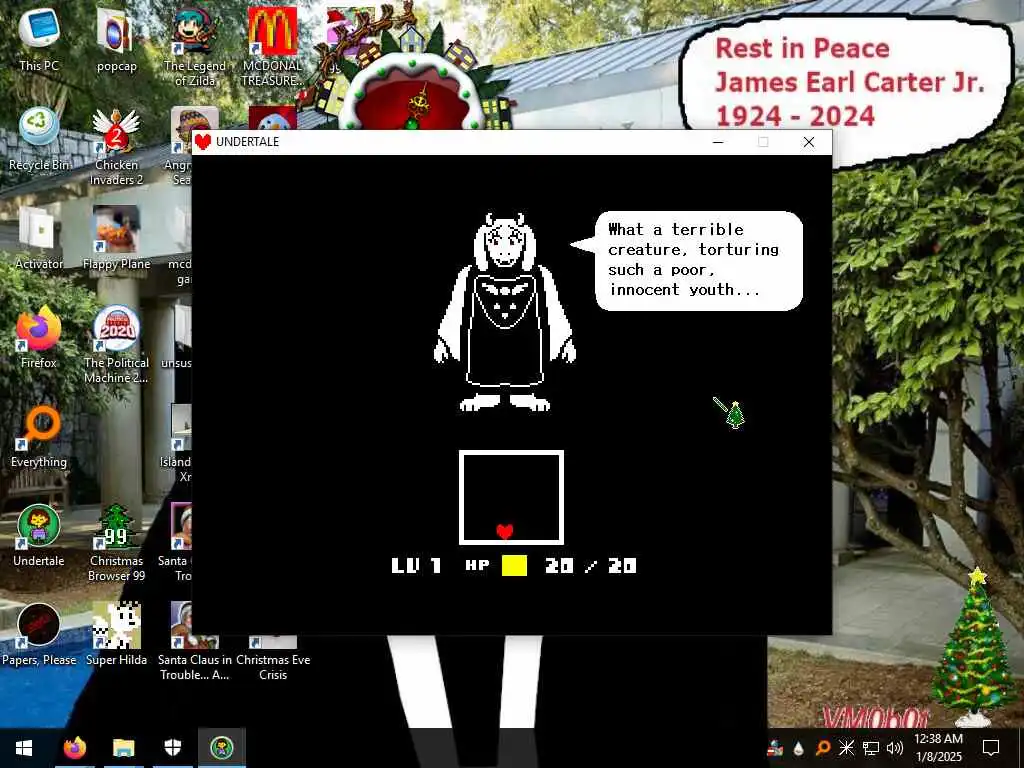Select the Chicken Invaders 2 shortcut
This screenshot has width=1024, height=768.
point(116,146)
